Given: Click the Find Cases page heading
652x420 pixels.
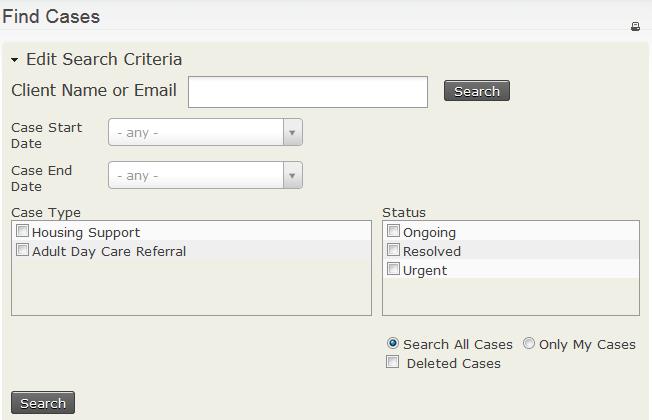Looking at the screenshot, I should (51, 17).
